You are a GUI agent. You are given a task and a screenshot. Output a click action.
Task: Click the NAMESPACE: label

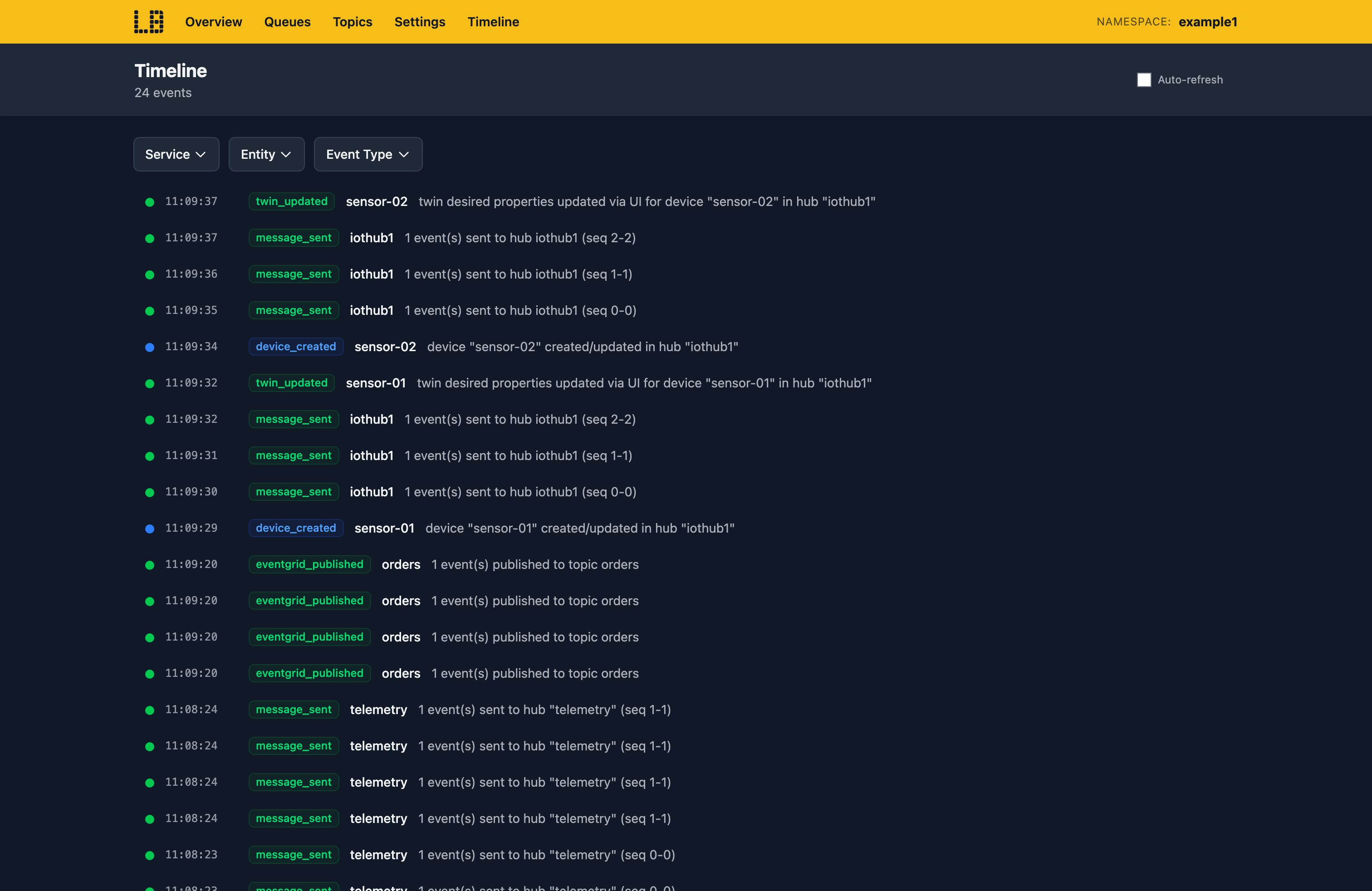click(1133, 22)
